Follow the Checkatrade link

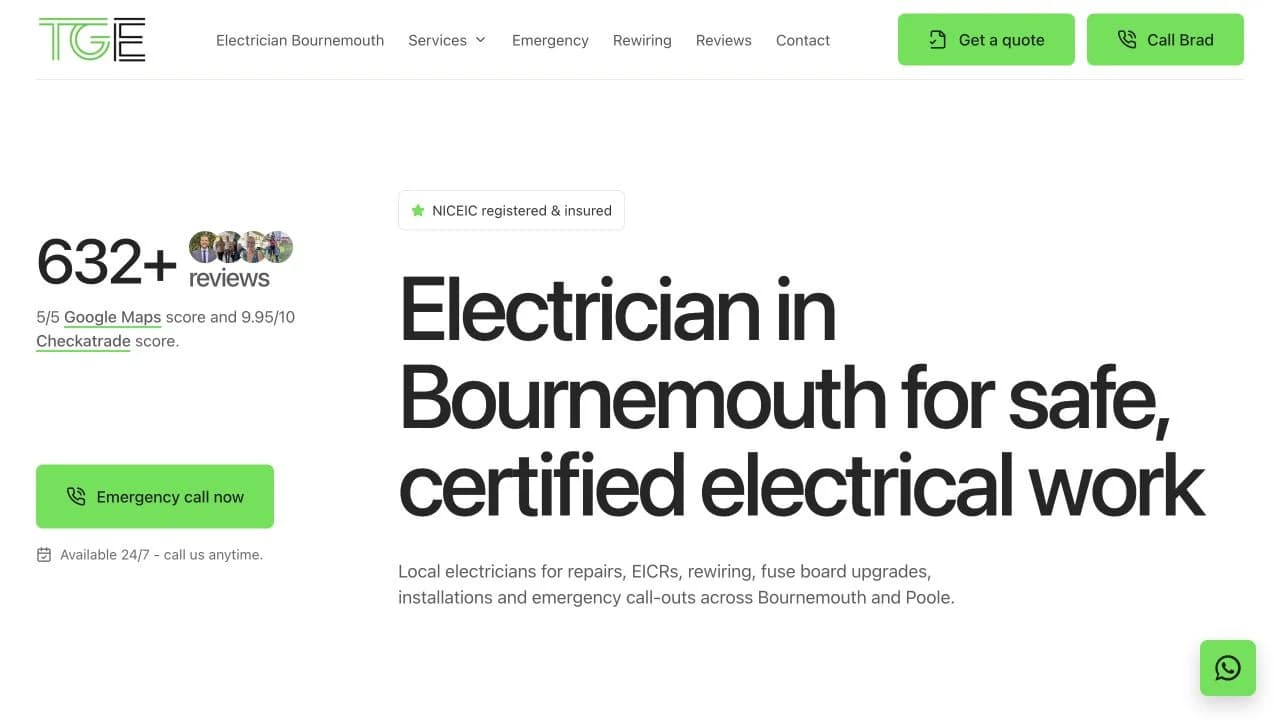tap(83, 341)
